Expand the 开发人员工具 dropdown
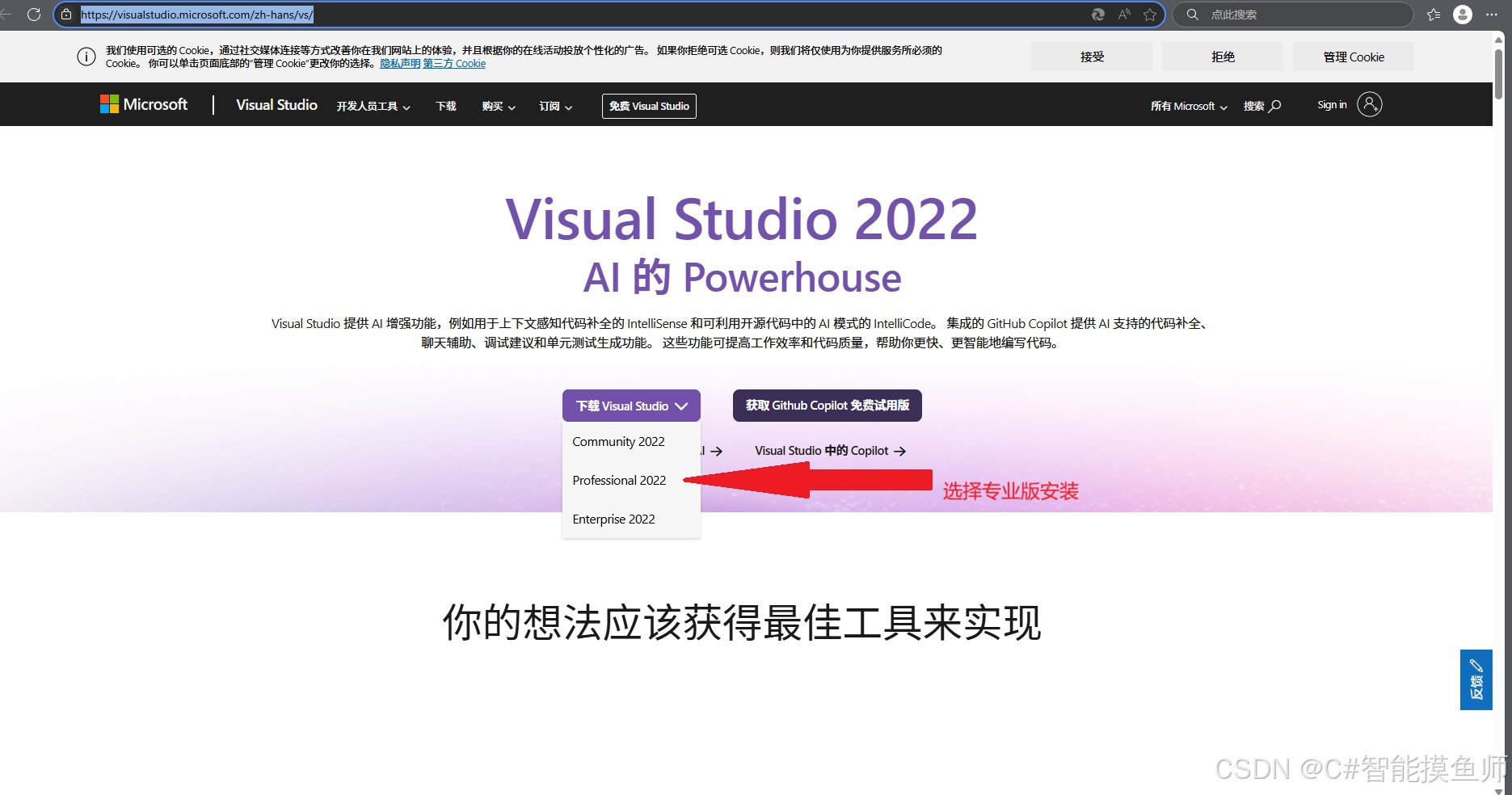This screenshot has height=795, width=1512. (x=373, y=106)
